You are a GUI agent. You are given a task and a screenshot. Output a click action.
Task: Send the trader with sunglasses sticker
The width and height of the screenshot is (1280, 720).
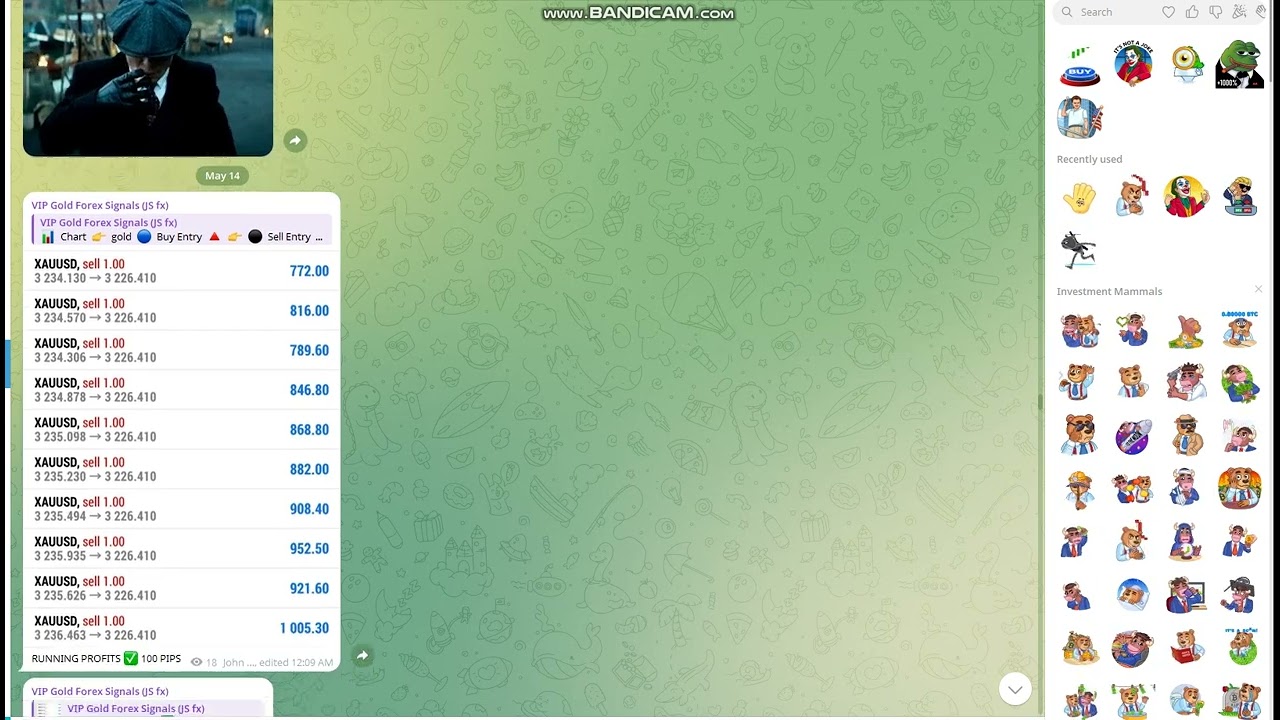[1240, 197]
